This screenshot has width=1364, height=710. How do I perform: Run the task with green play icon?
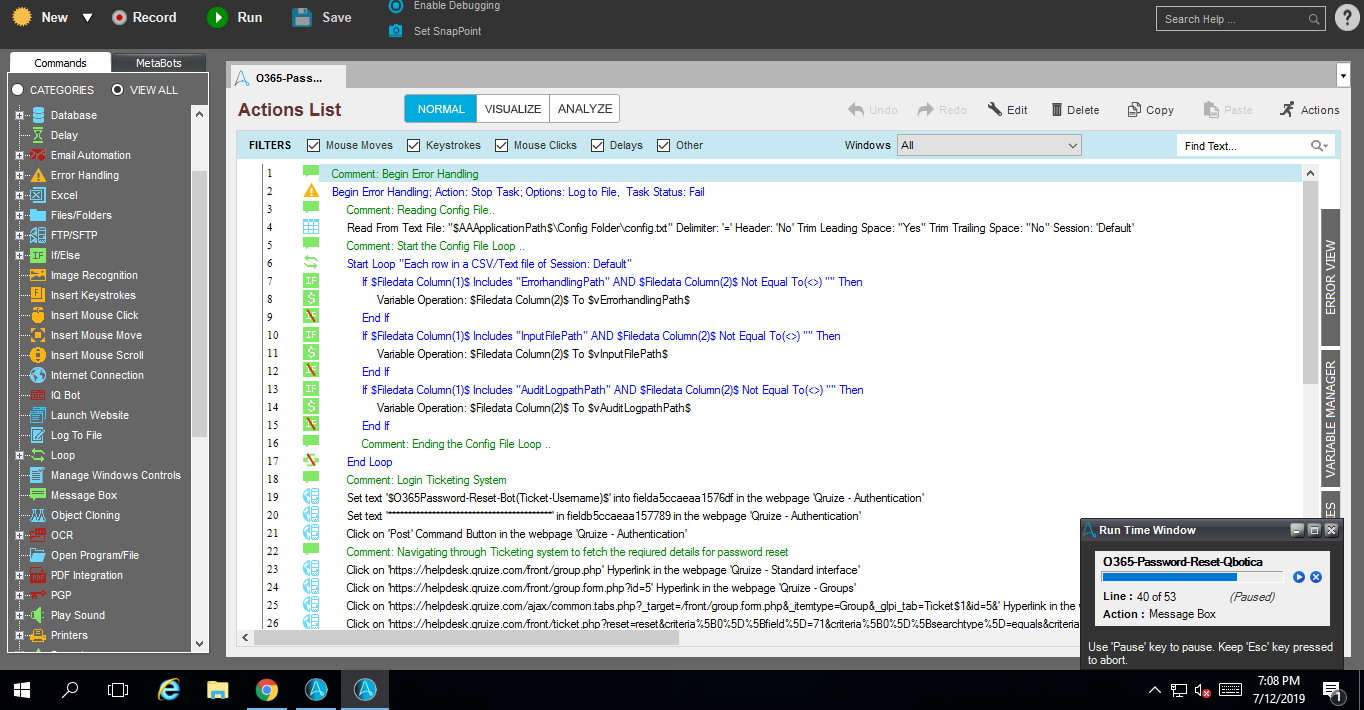pos(217,17)
